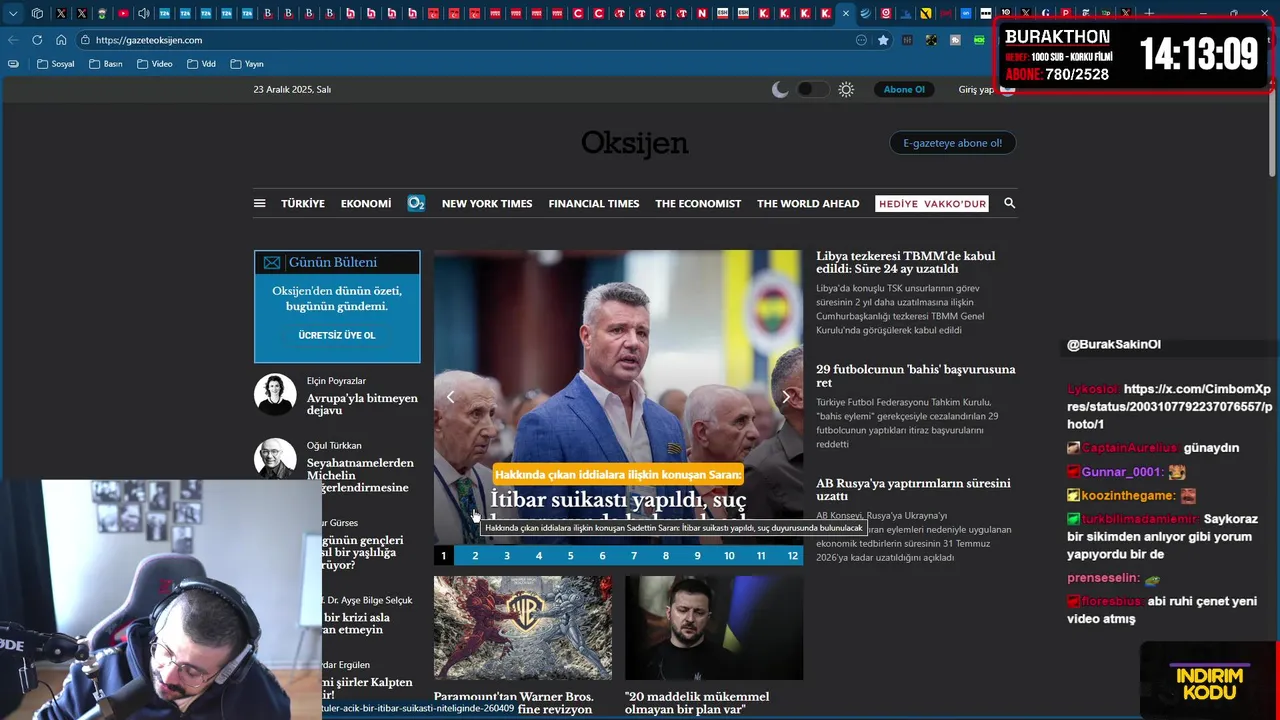
Task: Open the Basın bookmarks folder
Action: point(106,64)
